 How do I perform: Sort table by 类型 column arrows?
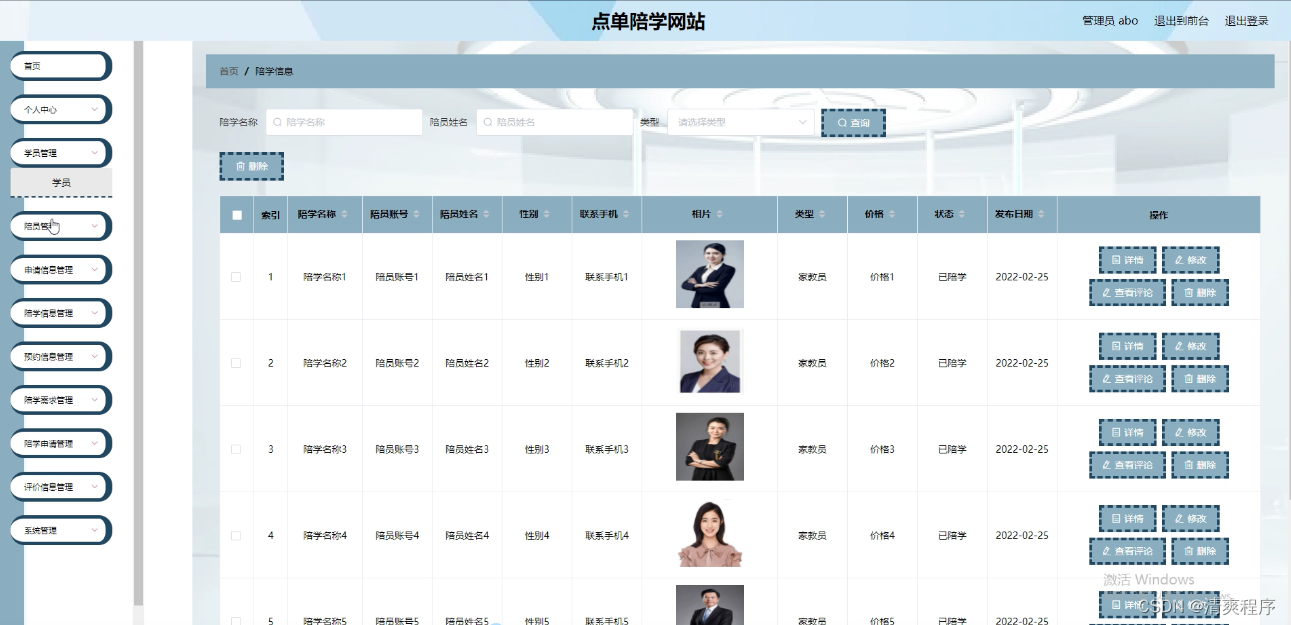coord(823,215)
